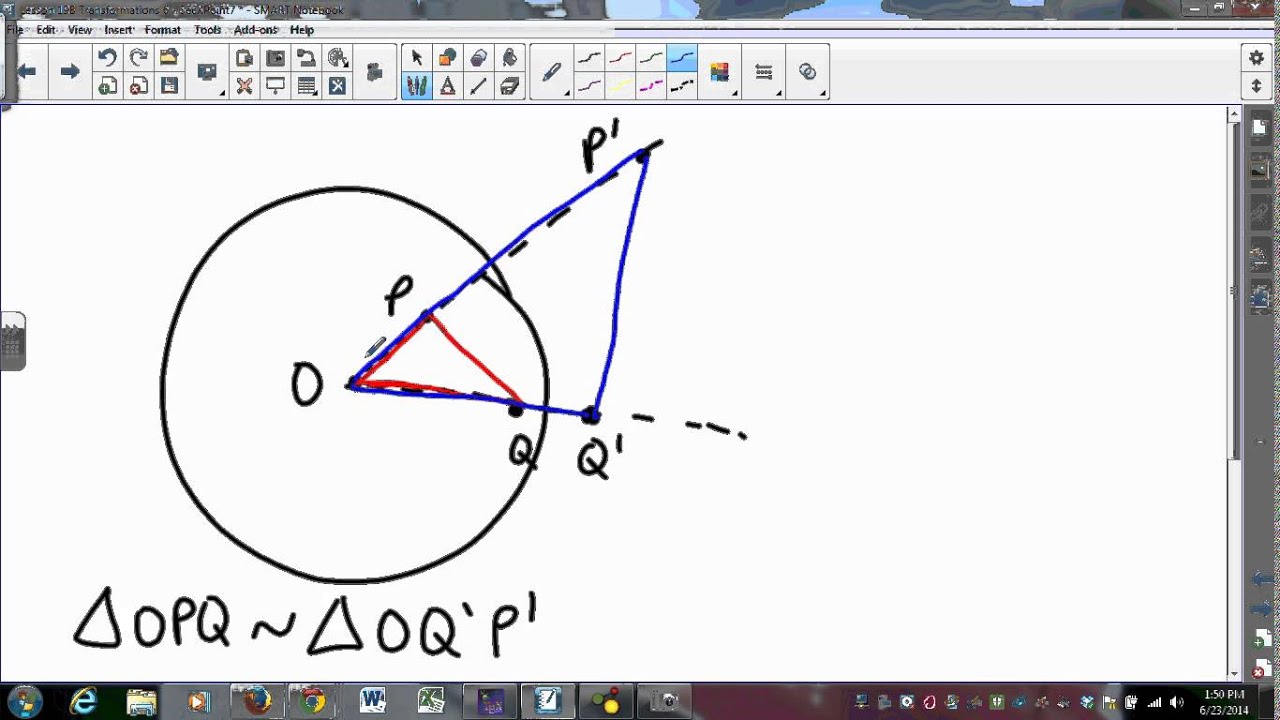The width and height of the screenshot is (1280, 720).
Task: Launch the document camera tool
Action: click(x=306, y=58)
